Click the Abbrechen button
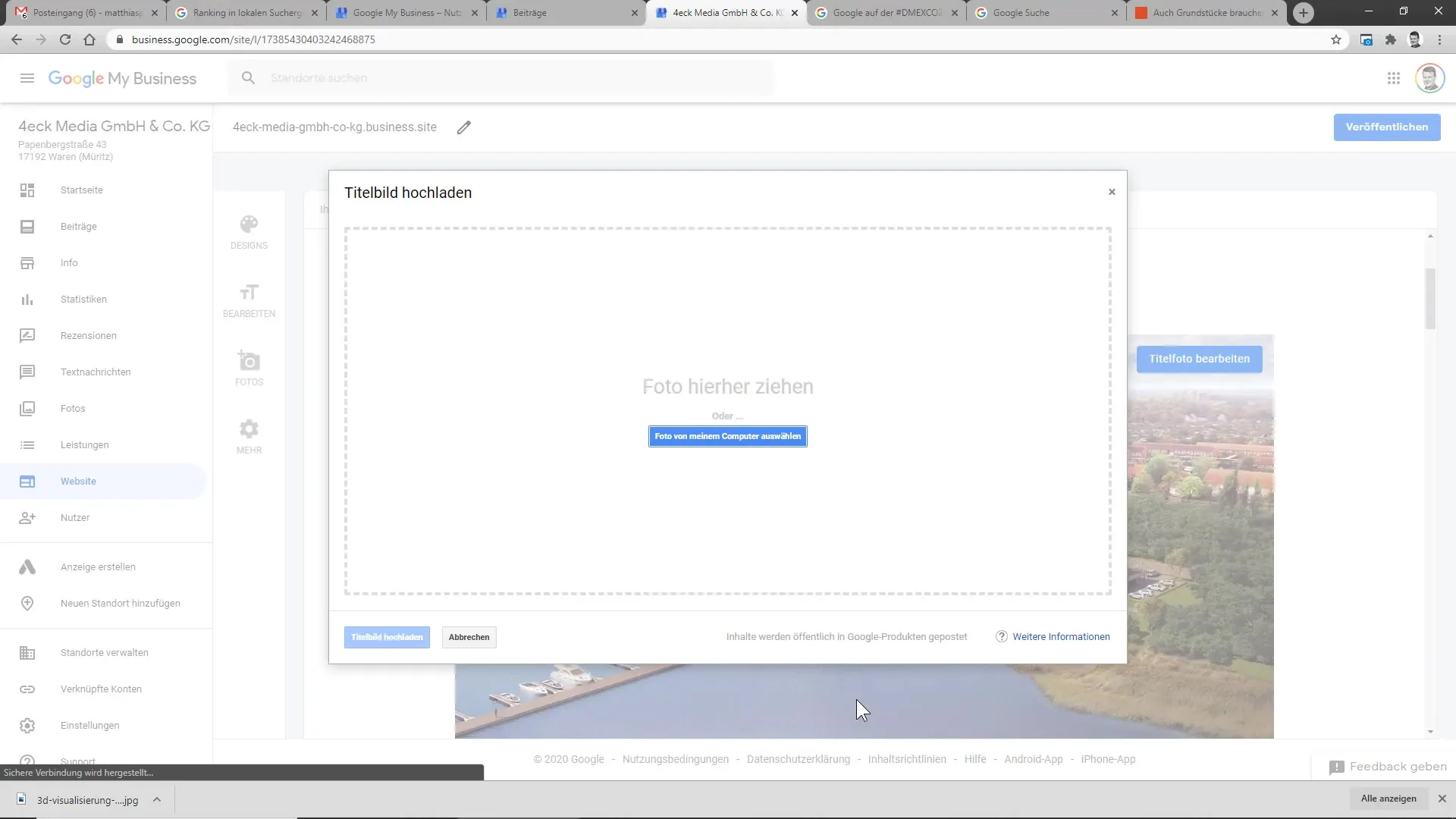The width and height of the screenshot is (1456, 819). 469,638
